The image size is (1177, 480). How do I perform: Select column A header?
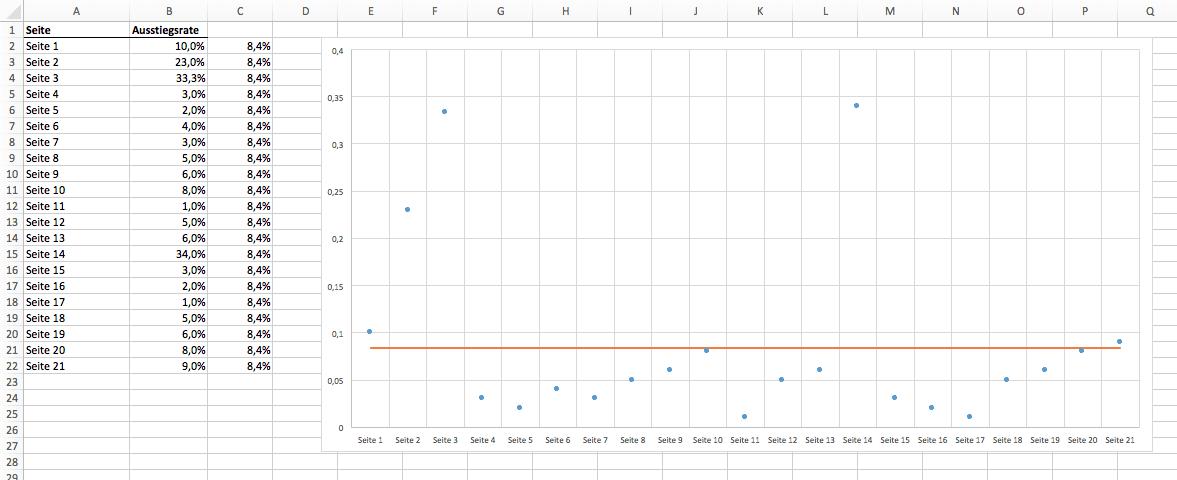[76, 10]
